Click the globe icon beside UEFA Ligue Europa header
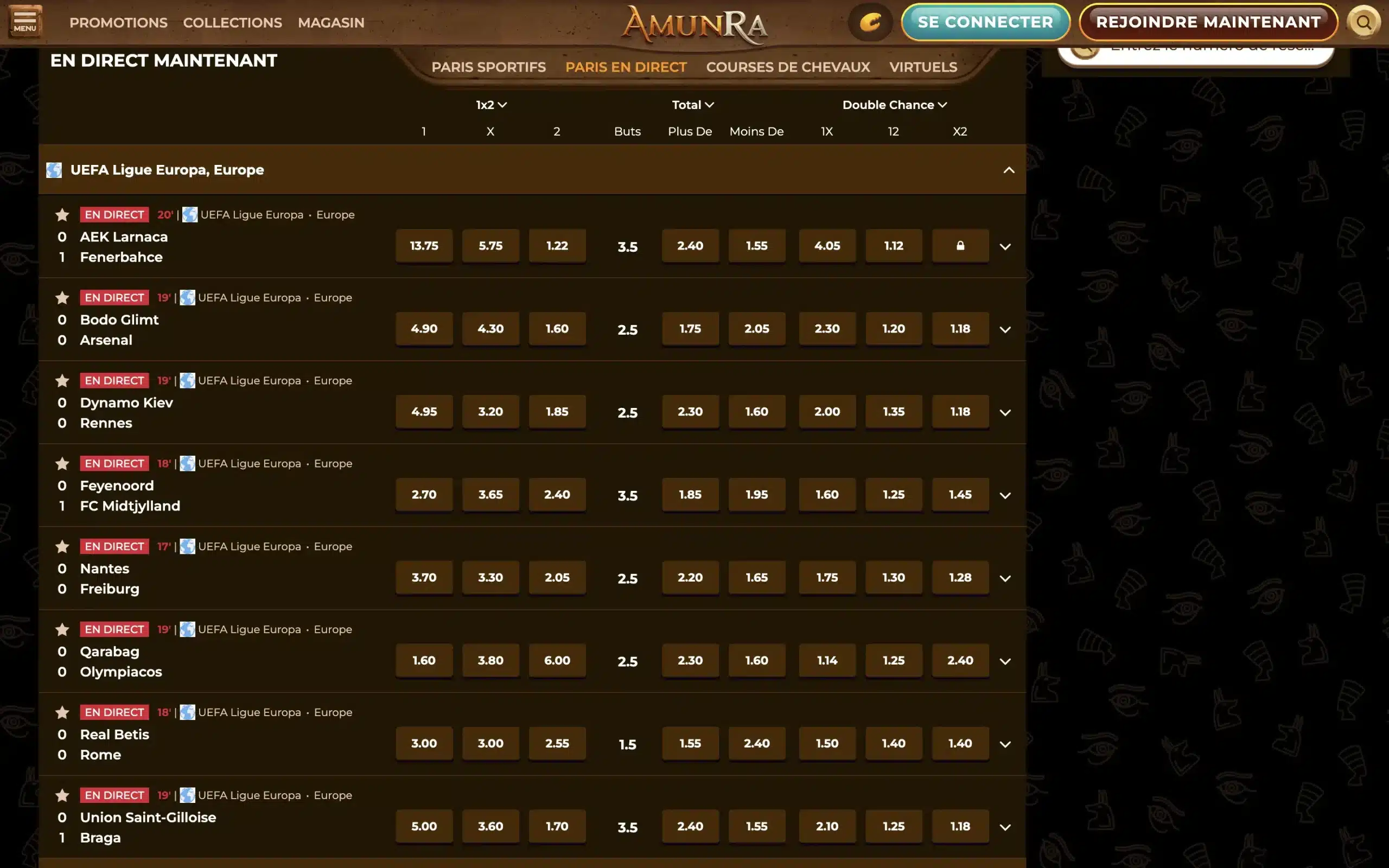The height and width of the screenshot is (868, 1389). 54,170
